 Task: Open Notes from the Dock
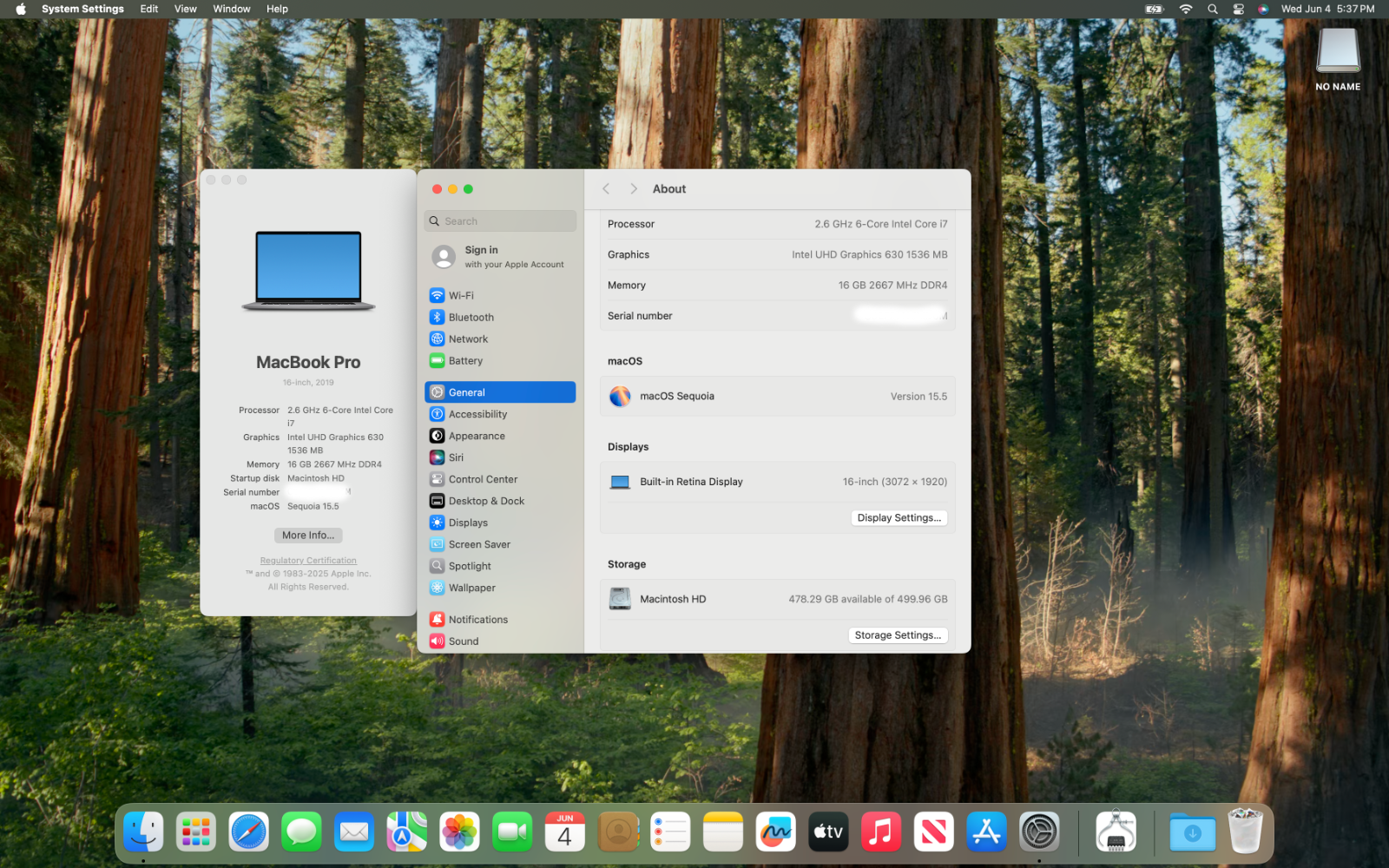pyautogui.click(x=723, y=832)
